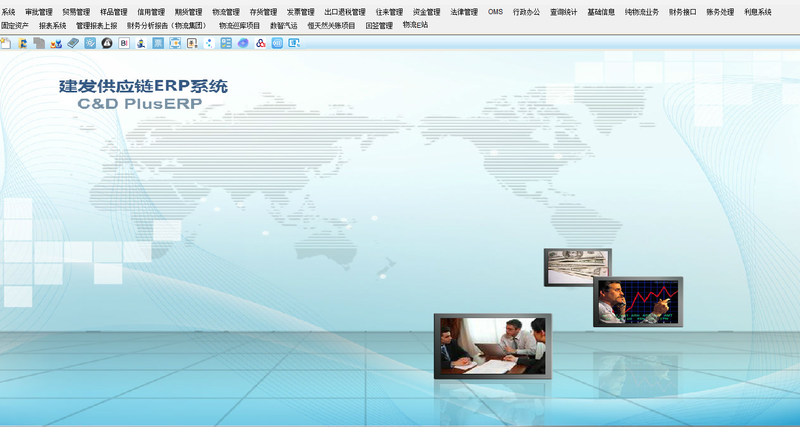Click the two-users red and blue icon
Viewport: 800px width, 427px height.
(56, 43)
